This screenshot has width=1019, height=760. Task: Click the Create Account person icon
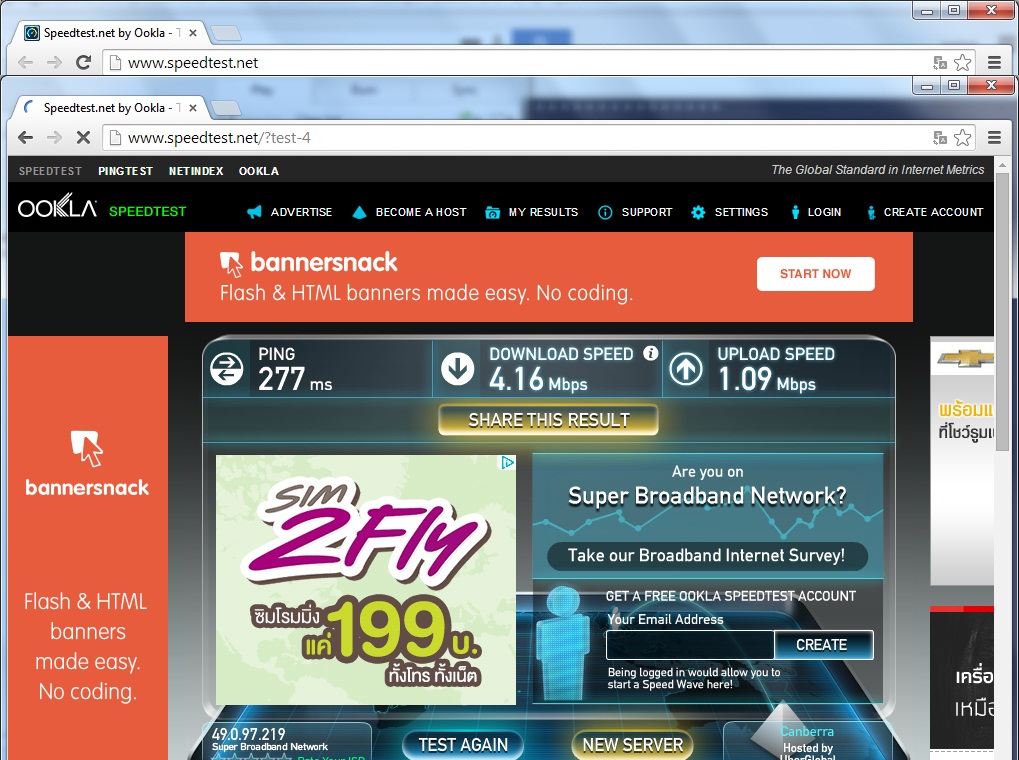pyautogui.click(x=871, y=212)
